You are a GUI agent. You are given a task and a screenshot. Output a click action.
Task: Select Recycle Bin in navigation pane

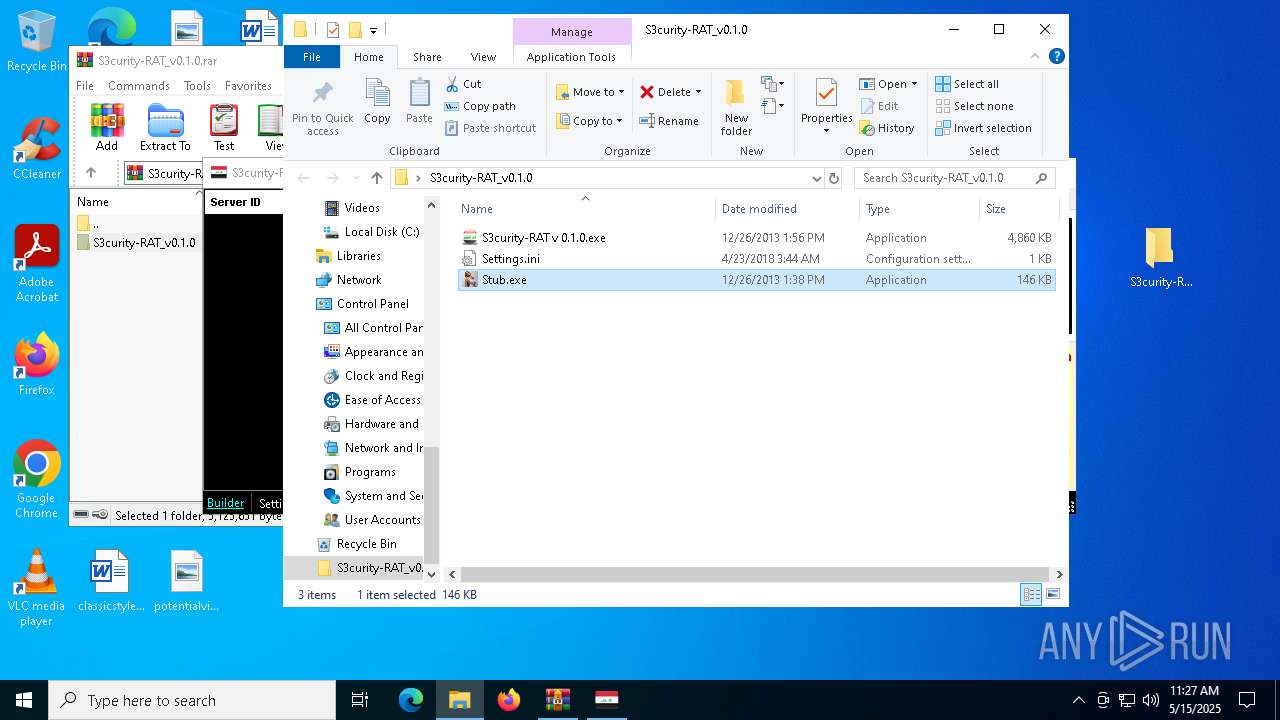click(356, 544)
